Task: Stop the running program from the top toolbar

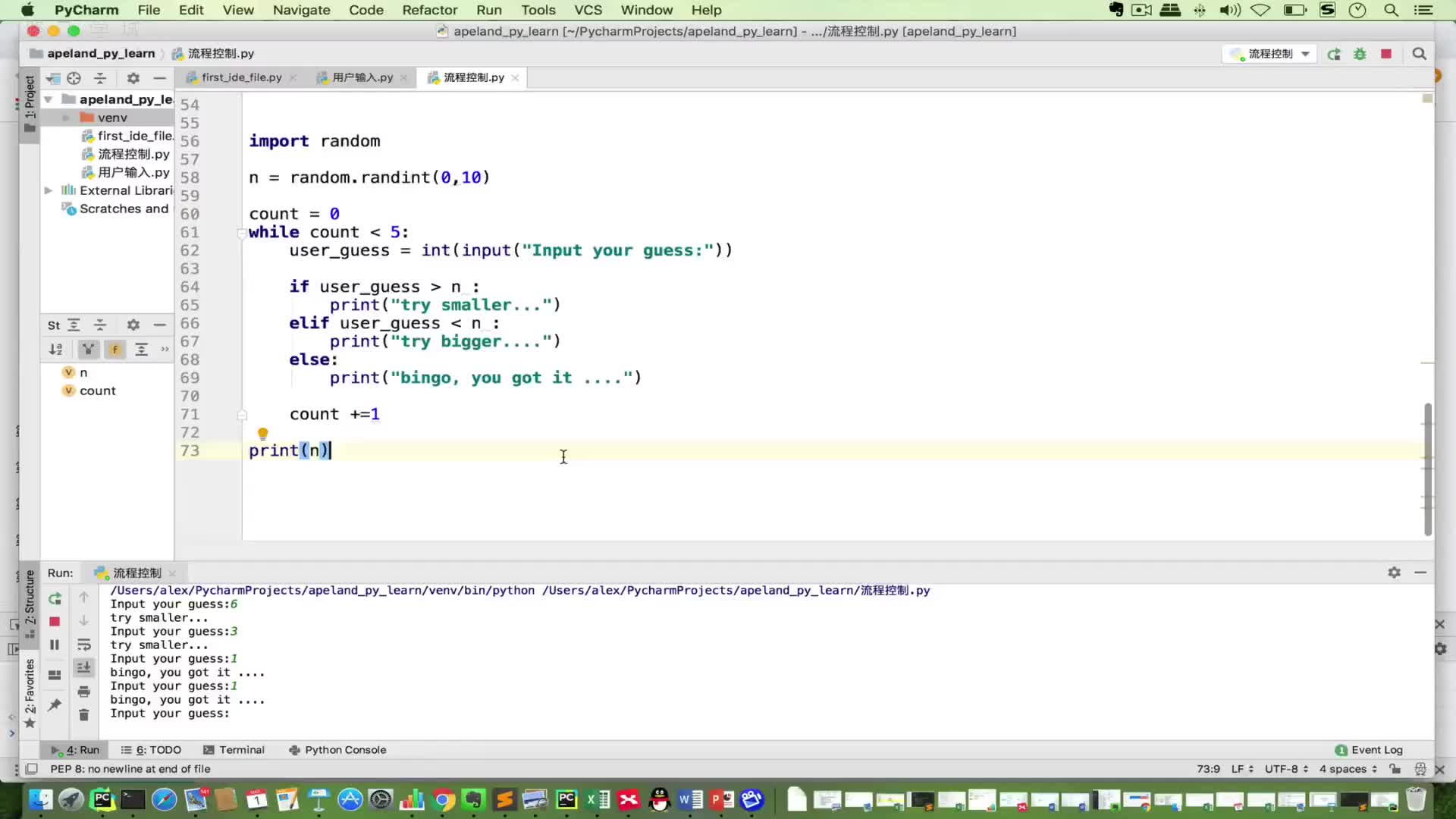Action: 1386,54
